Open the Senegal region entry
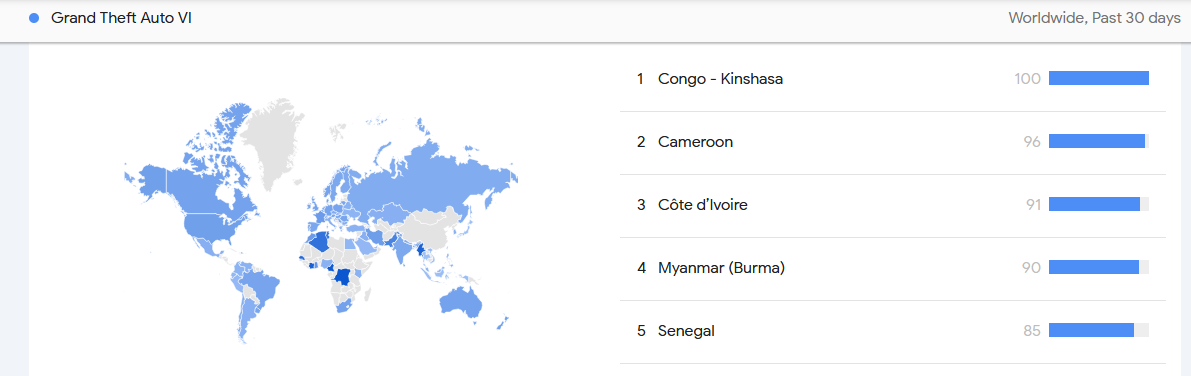Screen dimensions: 1191x376 coord(687,330)
